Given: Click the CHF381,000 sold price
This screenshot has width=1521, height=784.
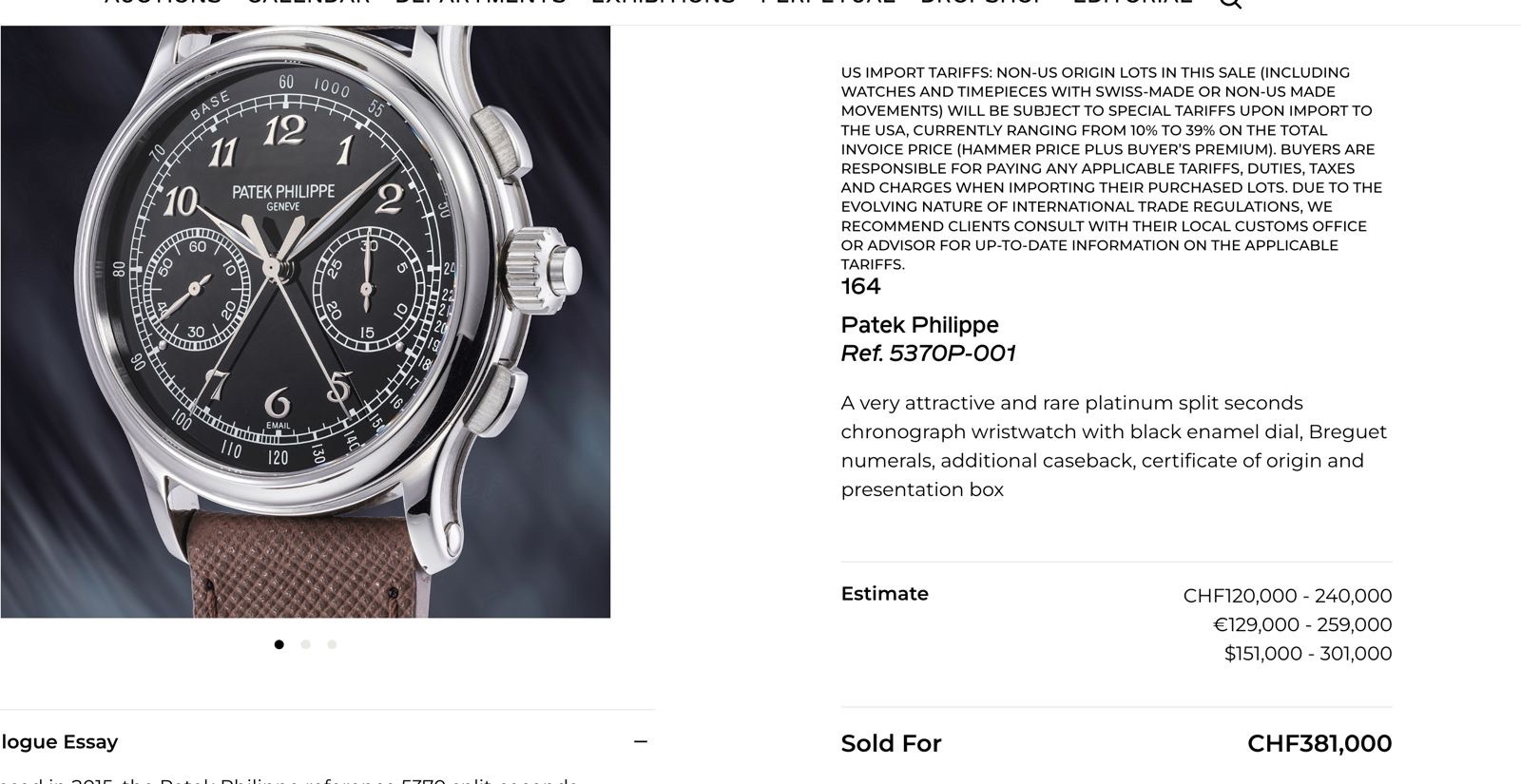Looking at the screenshot, I should (1319, 743).
